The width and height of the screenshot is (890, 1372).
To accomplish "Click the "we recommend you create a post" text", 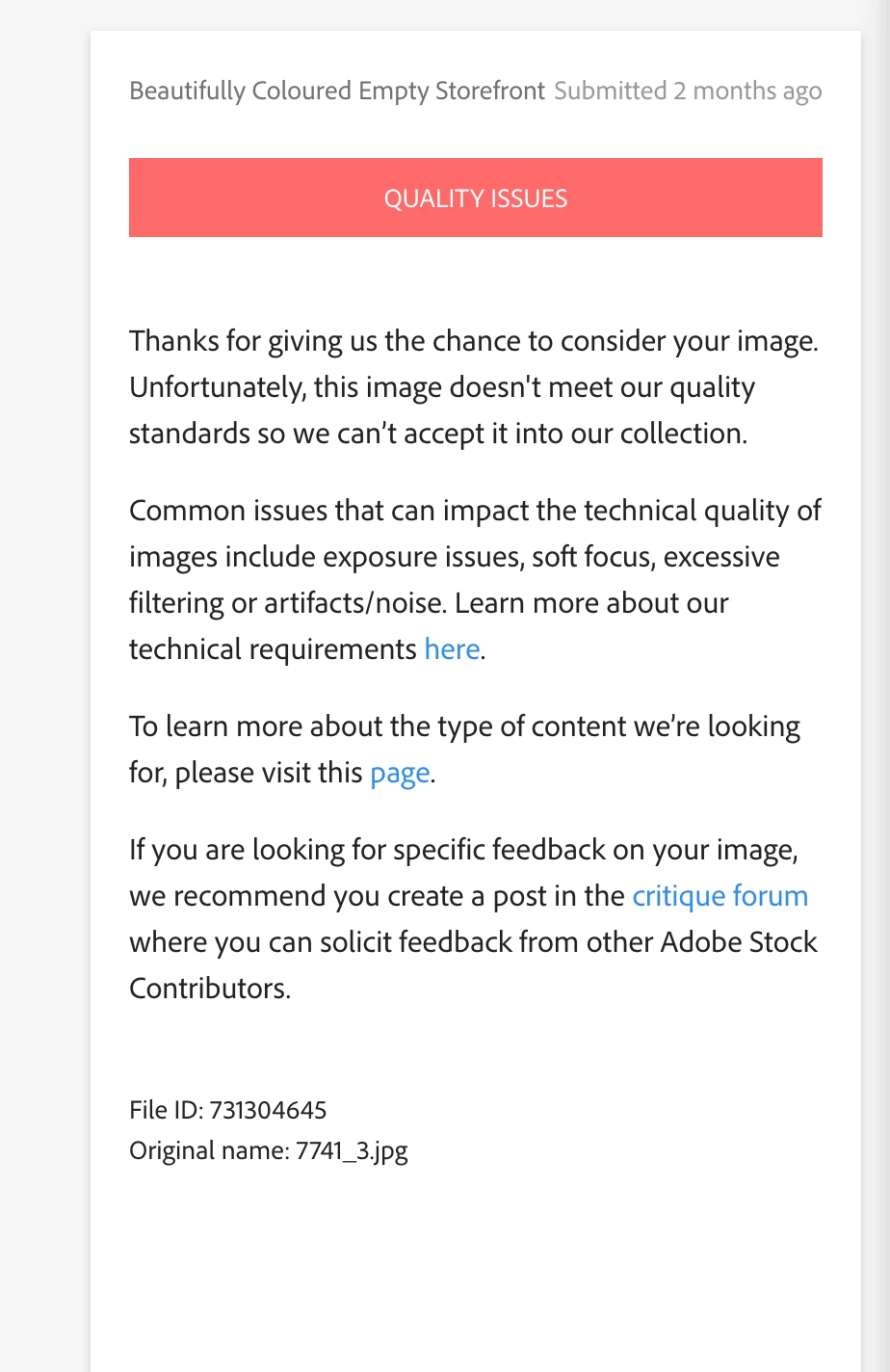I will (x=377, y=896).
